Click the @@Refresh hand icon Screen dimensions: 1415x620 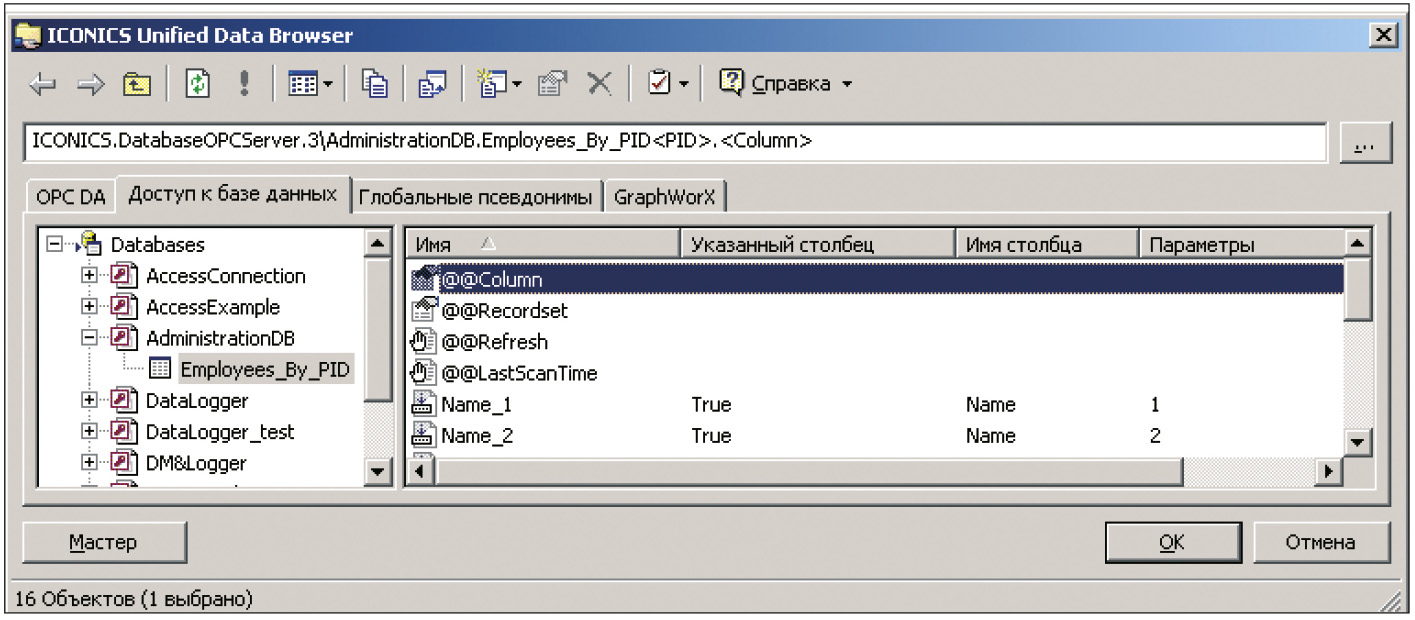(425, 342)
